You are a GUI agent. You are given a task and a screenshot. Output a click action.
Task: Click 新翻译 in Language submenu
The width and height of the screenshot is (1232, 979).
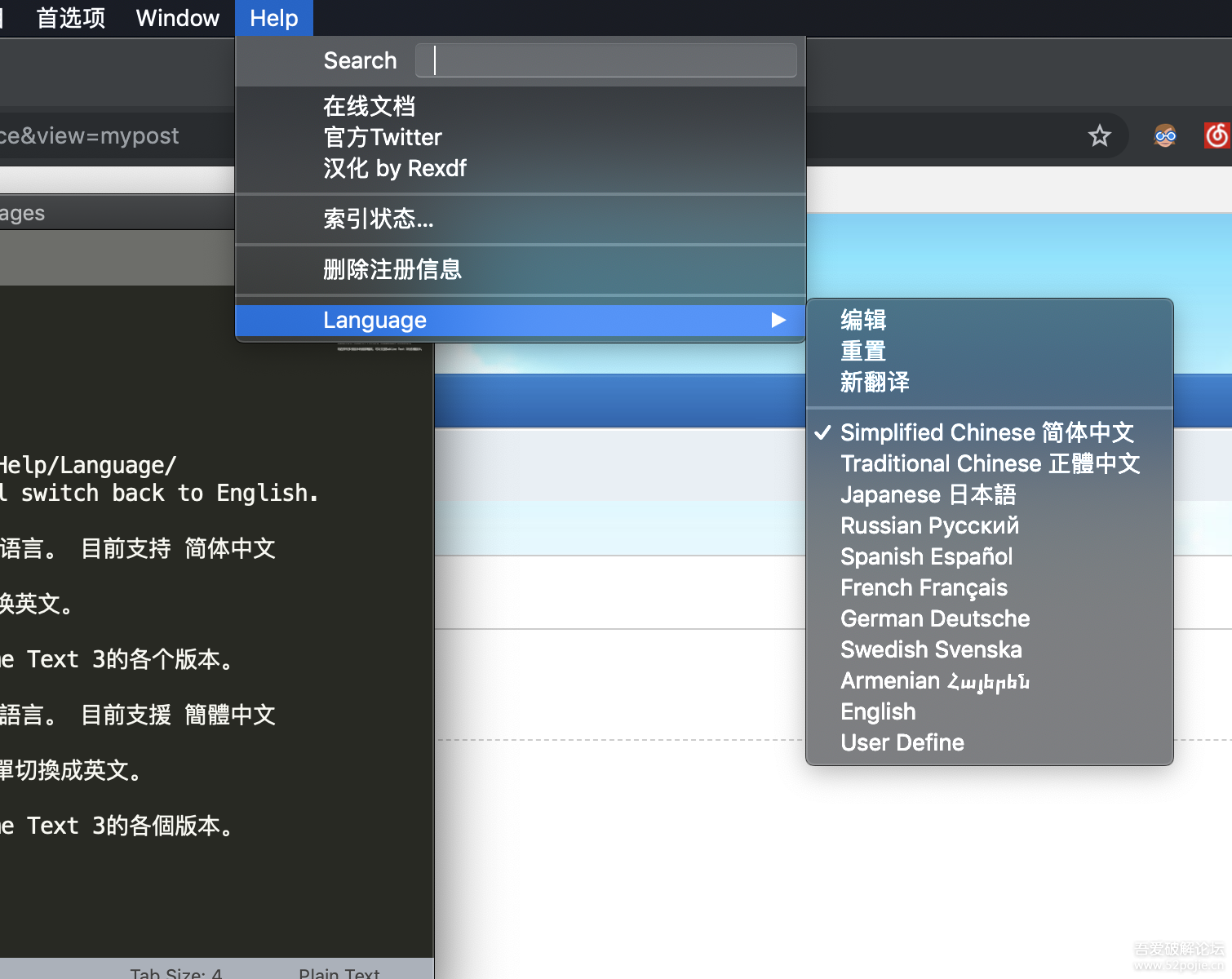pyautogui.click(x=875, y=382)
